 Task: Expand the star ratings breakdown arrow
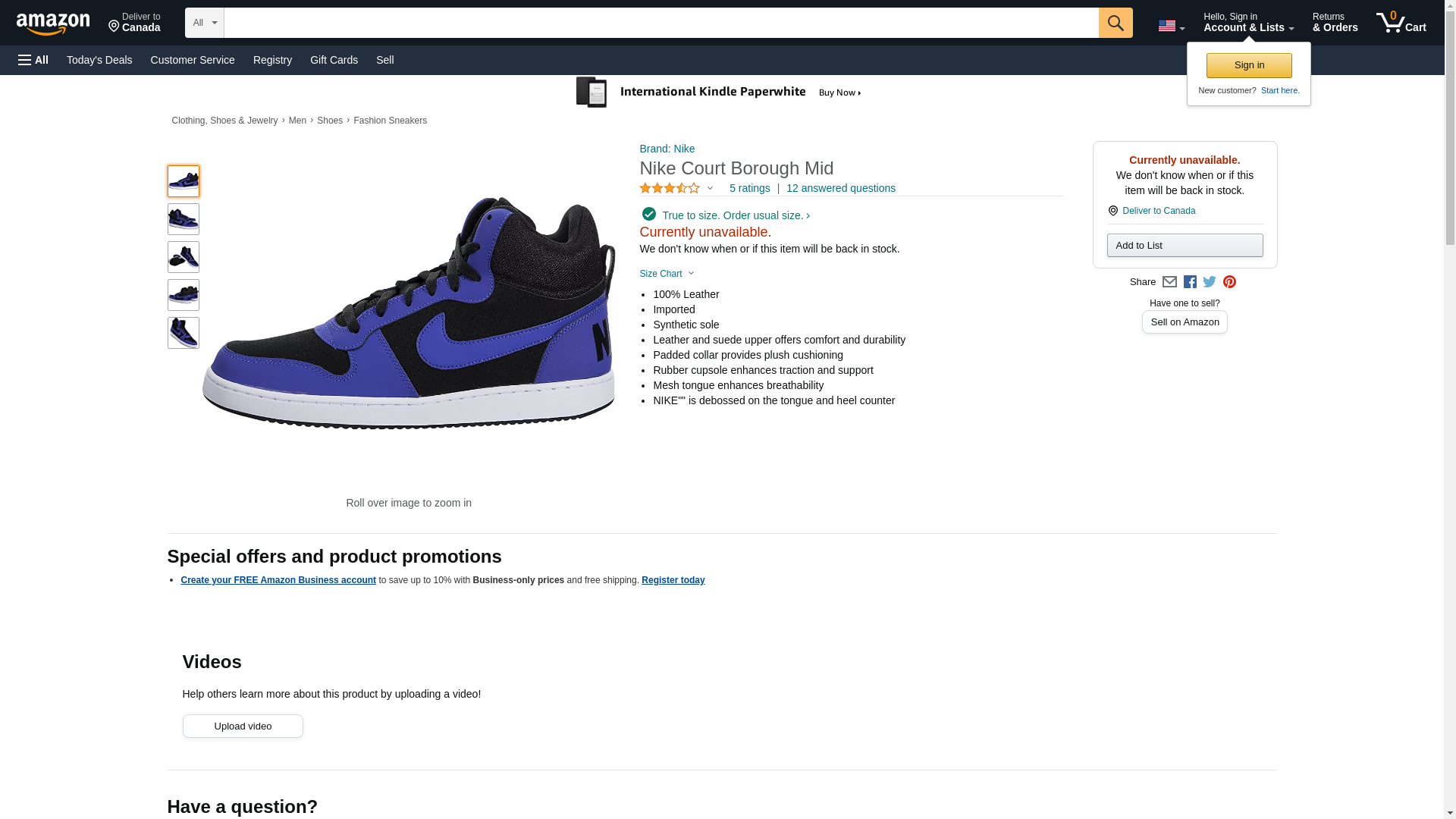pos(710,188)
